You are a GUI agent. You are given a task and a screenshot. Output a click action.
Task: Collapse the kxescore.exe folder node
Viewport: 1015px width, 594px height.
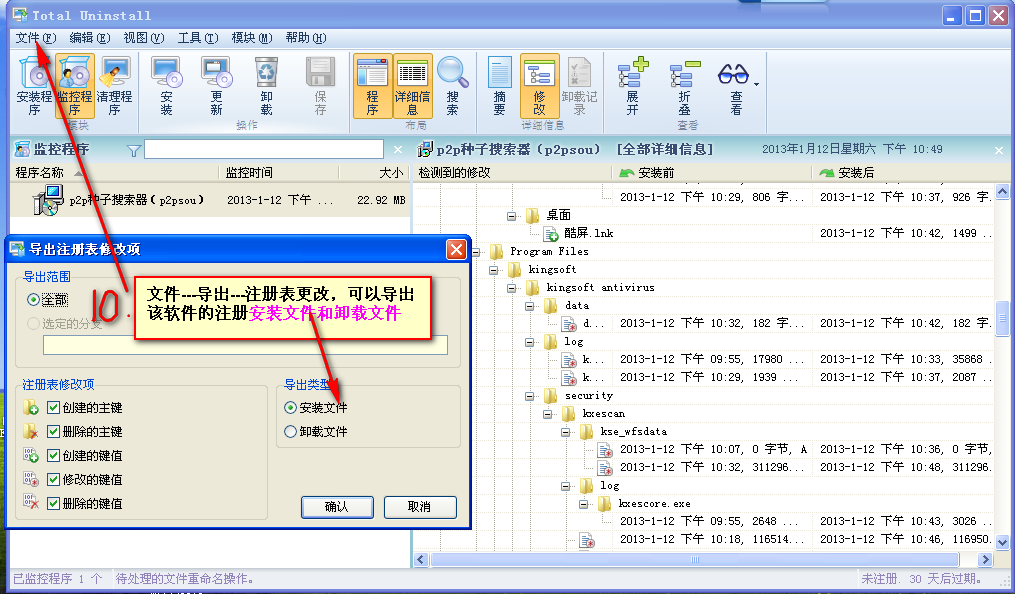pos(583,505)
